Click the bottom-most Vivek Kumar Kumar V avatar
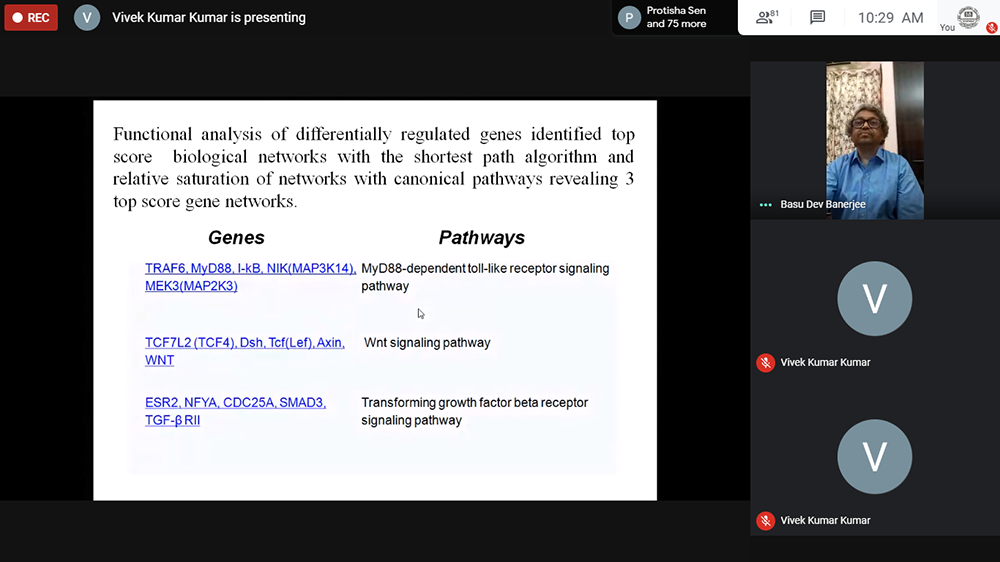Viewport: 1000px width, 562px height. click(x=874, y=456)
